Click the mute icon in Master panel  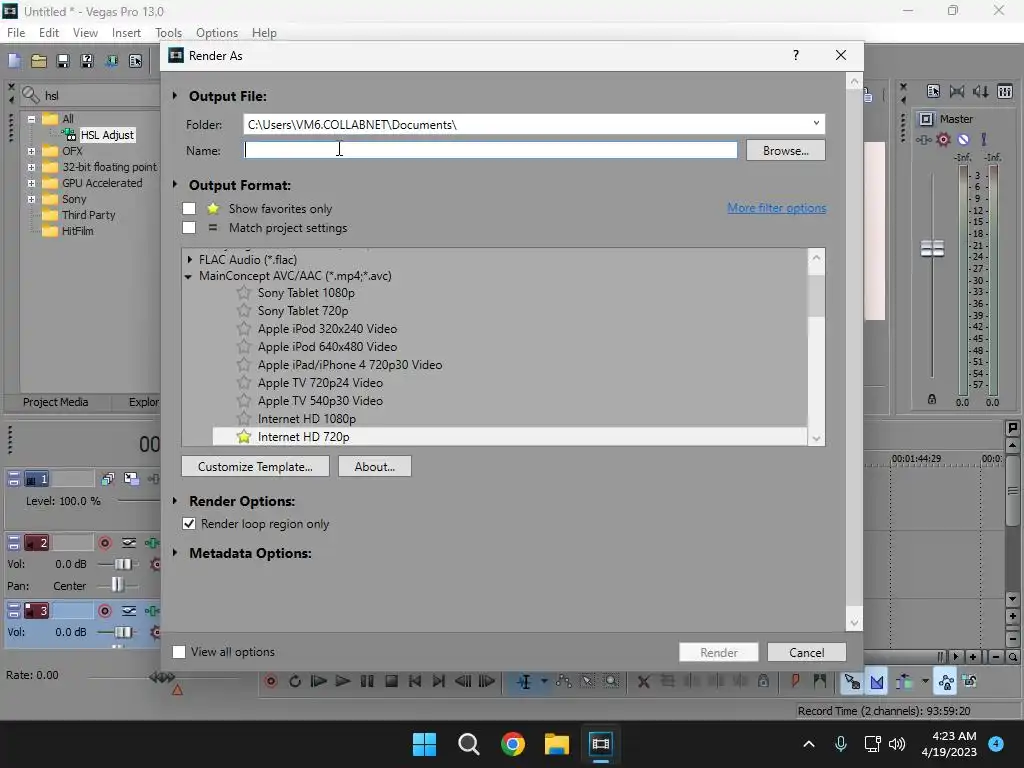(x=963, y=139)
